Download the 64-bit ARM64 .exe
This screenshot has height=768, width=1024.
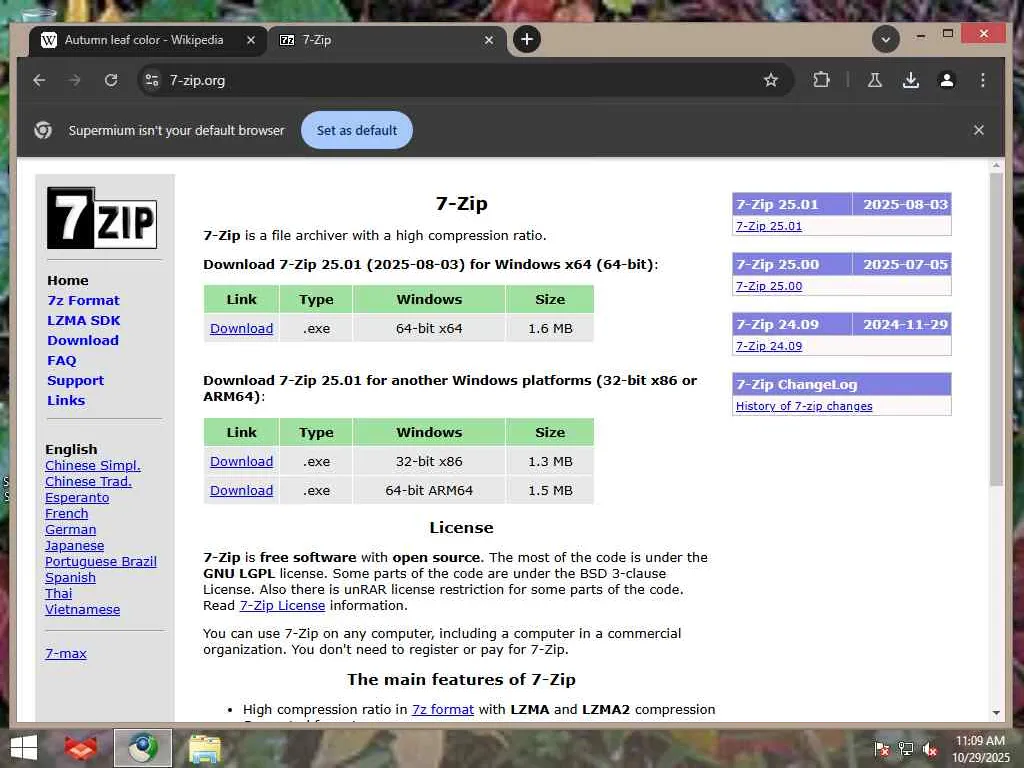tap(242, 490)
